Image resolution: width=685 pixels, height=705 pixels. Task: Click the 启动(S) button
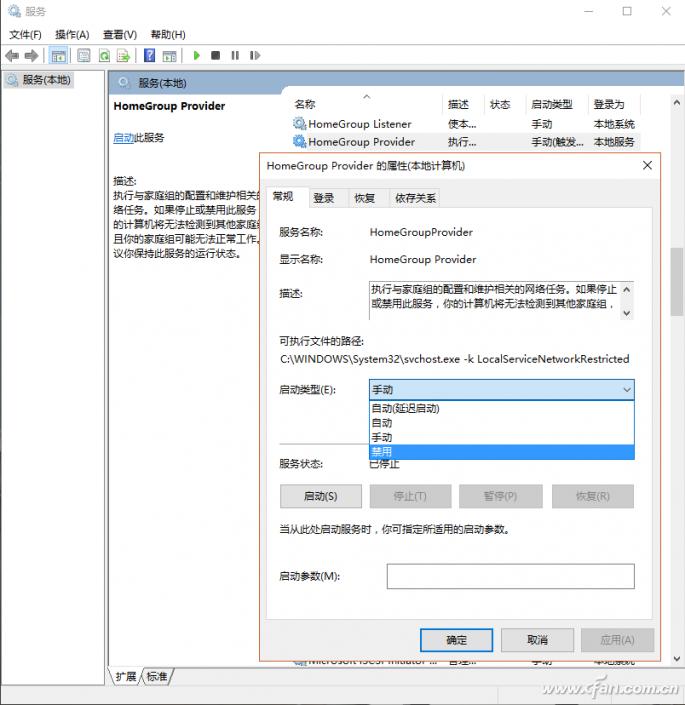coord(320,496)
